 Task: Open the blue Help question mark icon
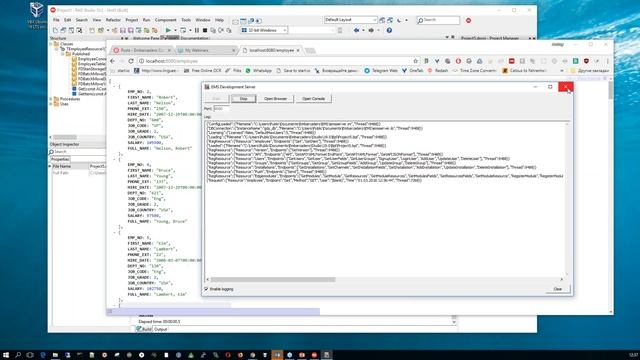tap(389, 30)
